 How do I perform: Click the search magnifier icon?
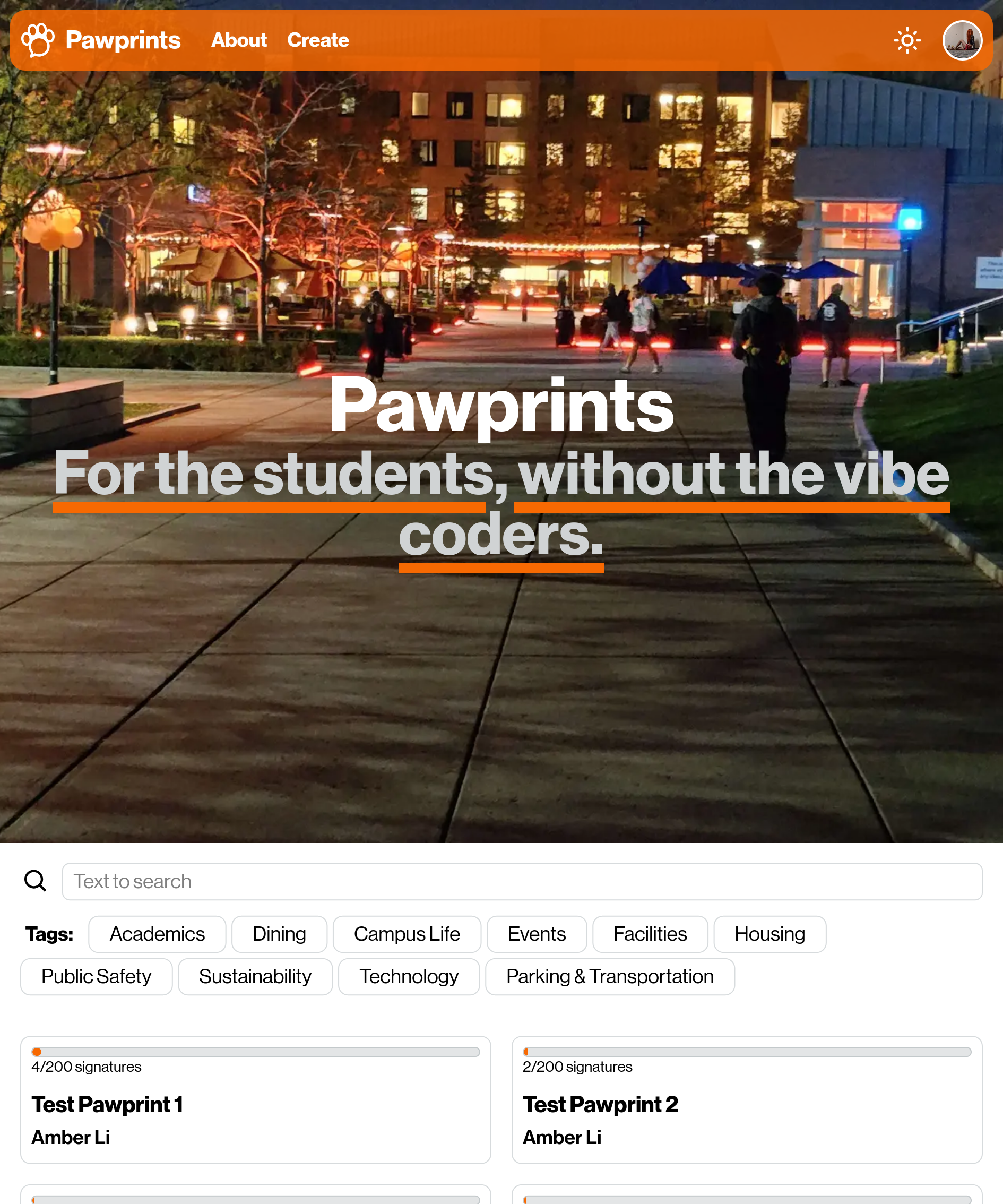35,881
